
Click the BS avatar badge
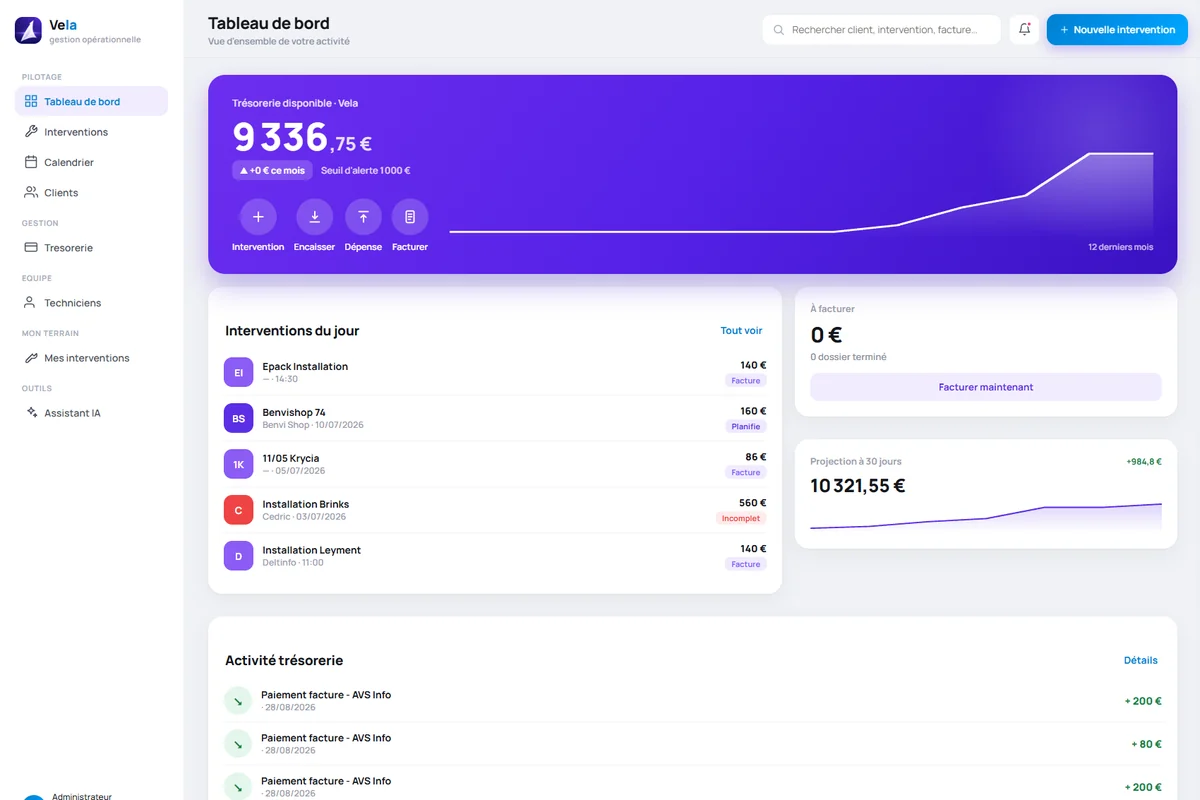238,418
